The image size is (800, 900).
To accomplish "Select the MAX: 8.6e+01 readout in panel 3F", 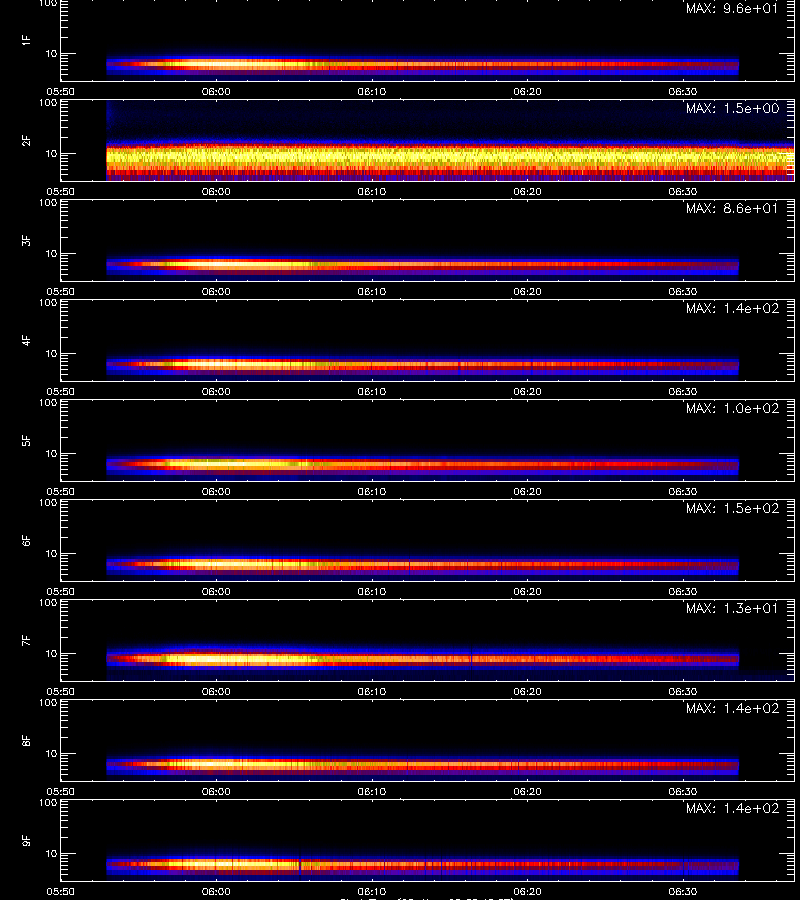I will click(x=732, y=208).
